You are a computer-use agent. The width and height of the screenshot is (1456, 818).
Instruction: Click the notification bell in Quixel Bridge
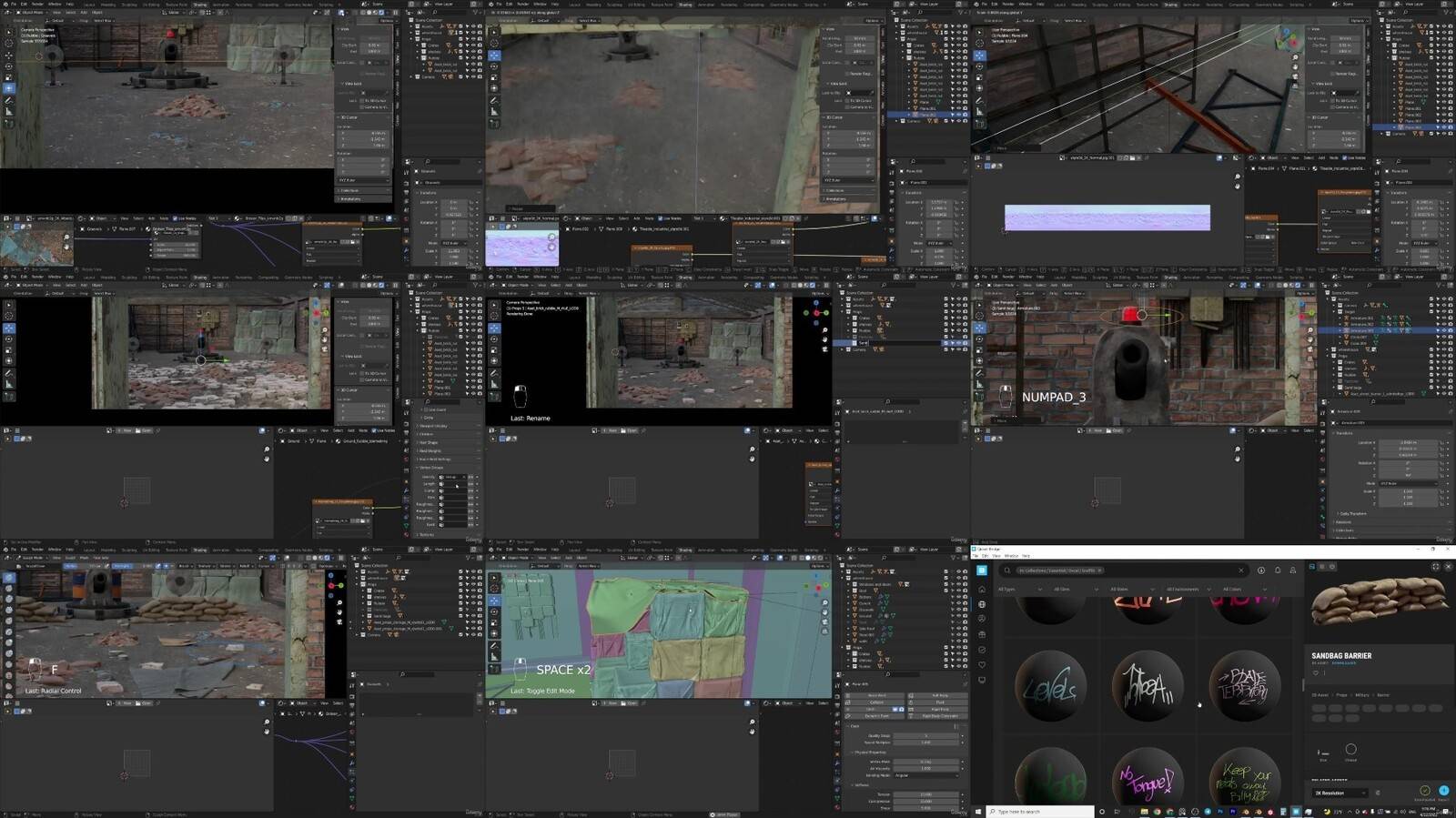(x=1277, y=571)
